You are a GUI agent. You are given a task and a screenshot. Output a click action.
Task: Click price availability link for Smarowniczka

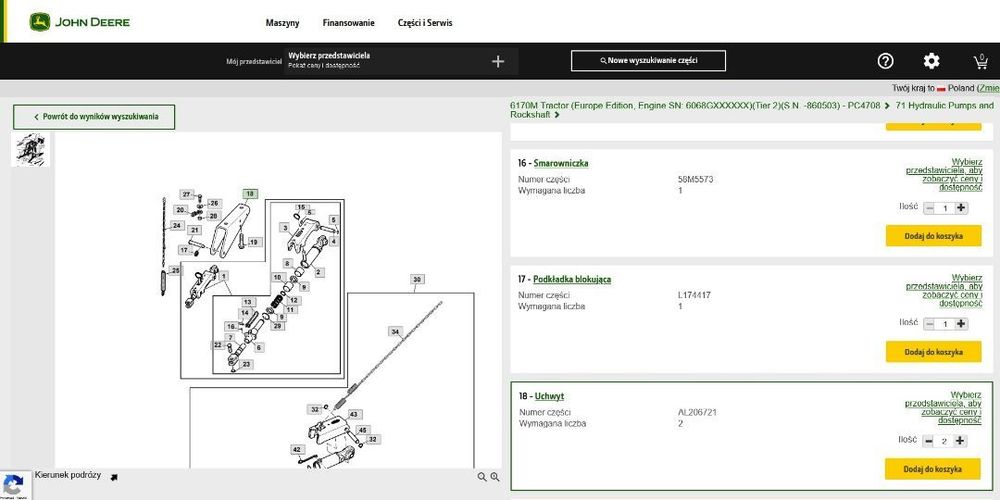(945, 175)
